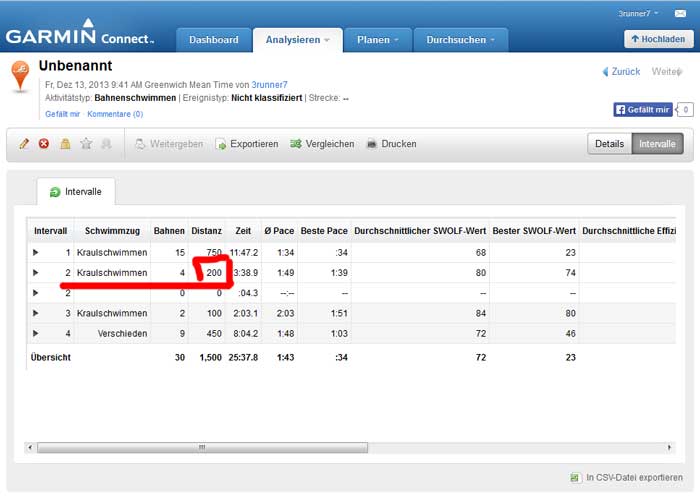Expand interval 4 Verschieden row

click(36, 333)
